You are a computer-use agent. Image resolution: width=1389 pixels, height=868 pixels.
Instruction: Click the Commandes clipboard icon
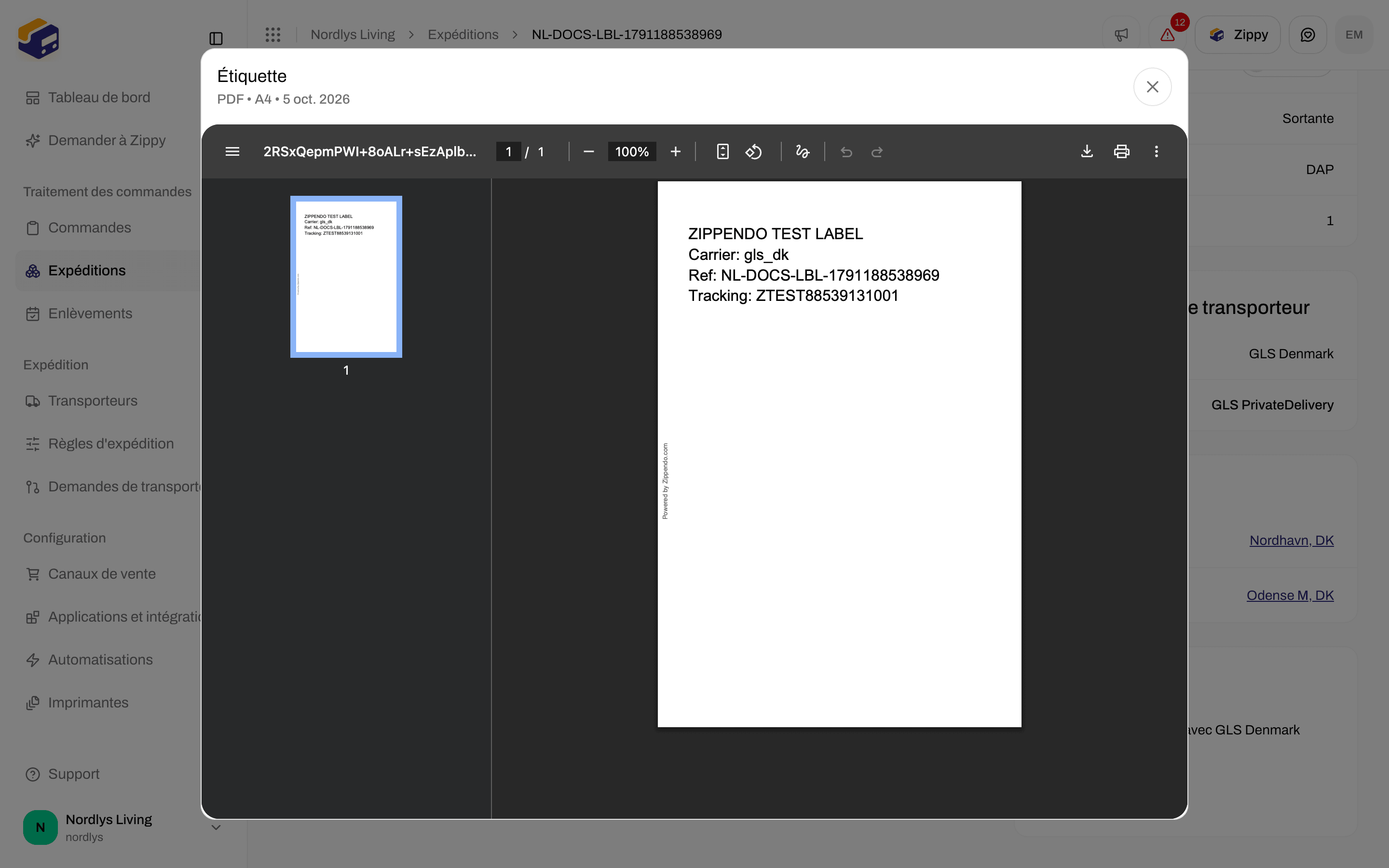[33, 228]
